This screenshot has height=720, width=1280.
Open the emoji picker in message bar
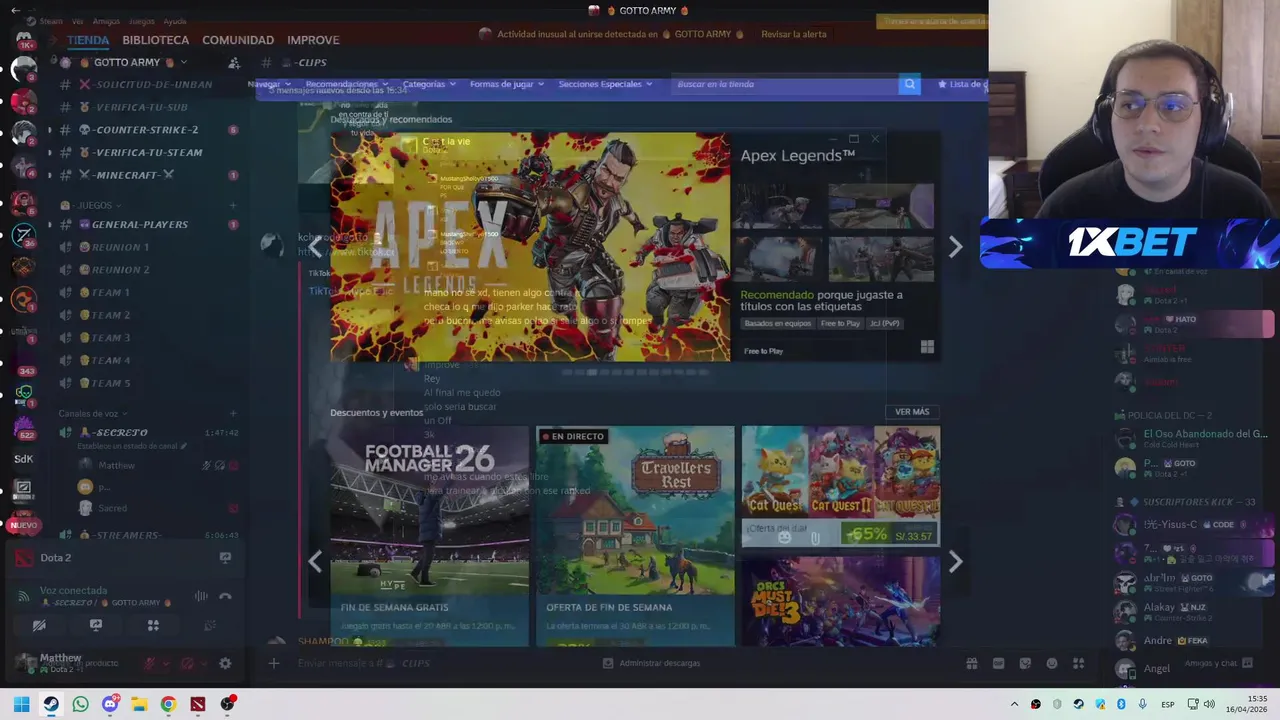1052,663
